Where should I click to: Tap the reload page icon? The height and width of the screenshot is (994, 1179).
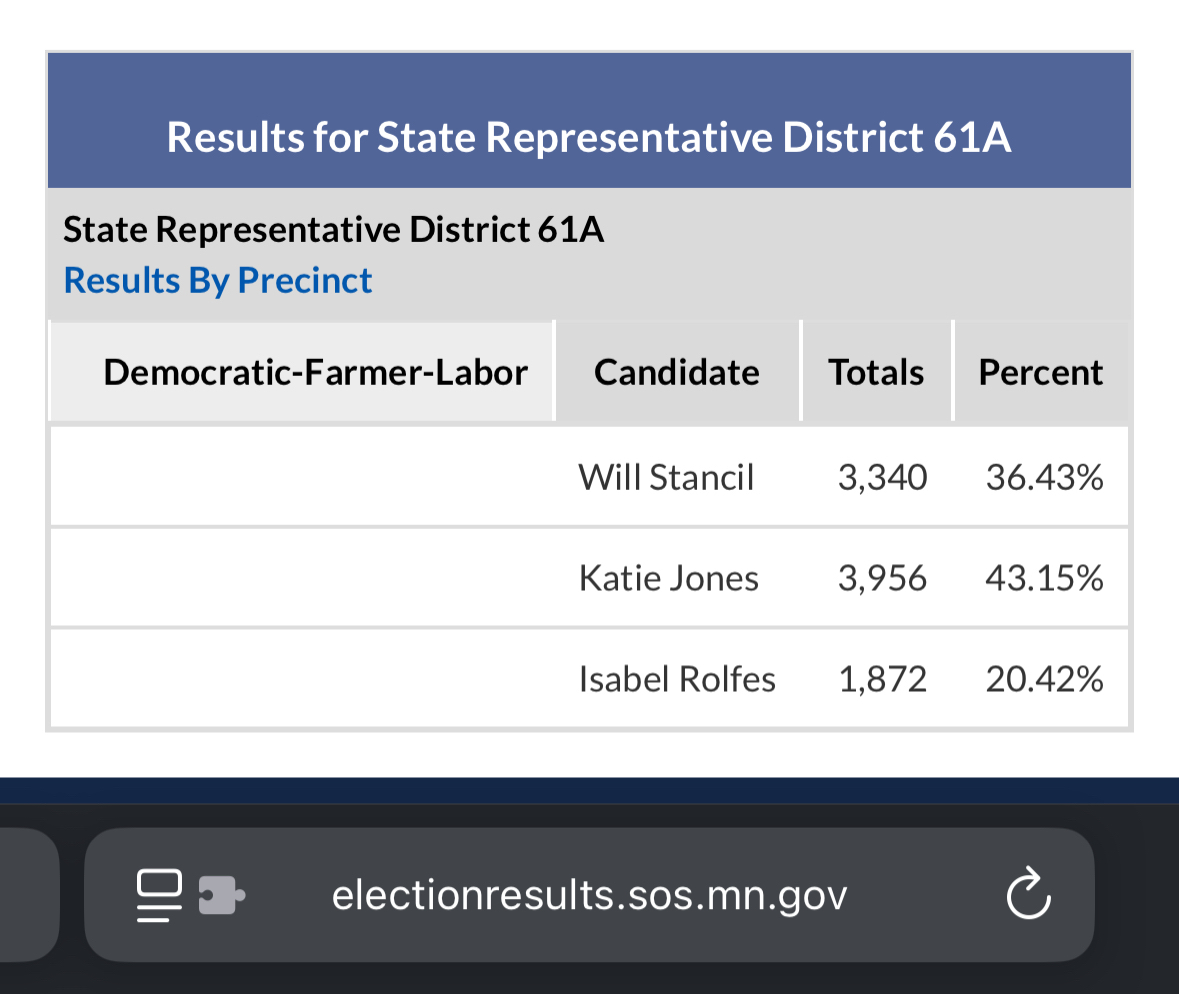[x=1028, y=894]
